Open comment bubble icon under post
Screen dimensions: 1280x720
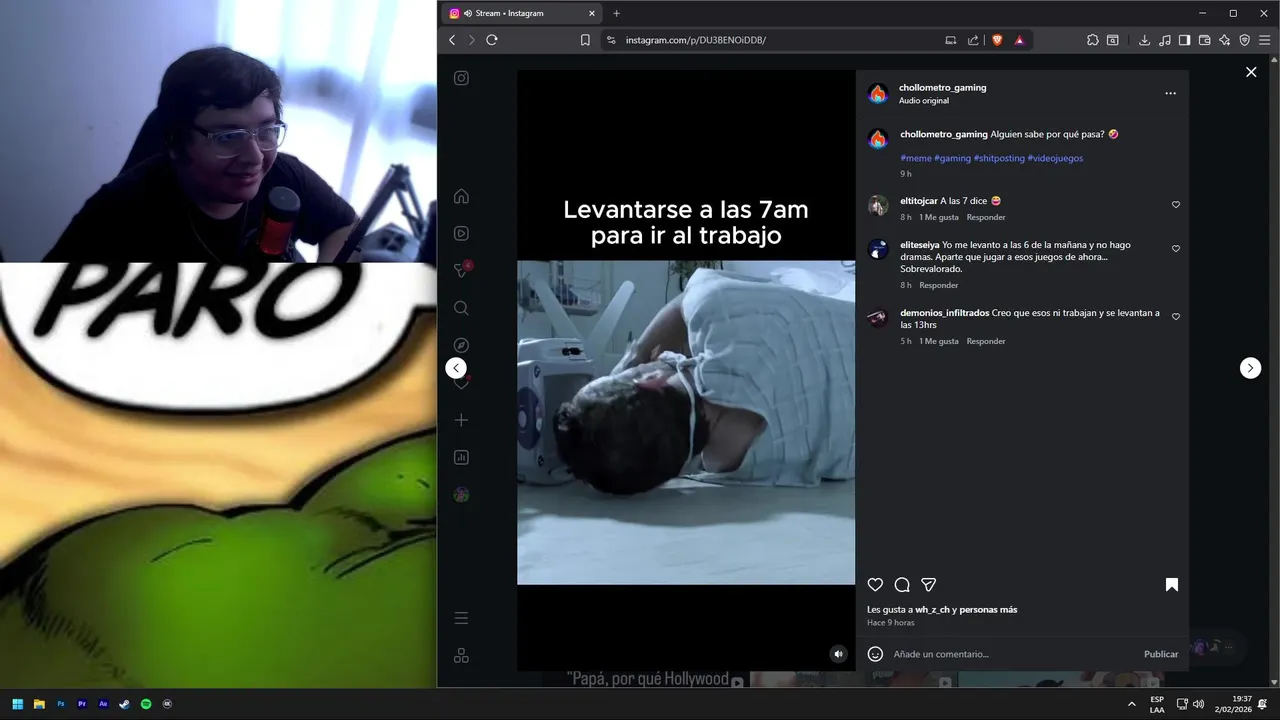[x=902, y=585]
